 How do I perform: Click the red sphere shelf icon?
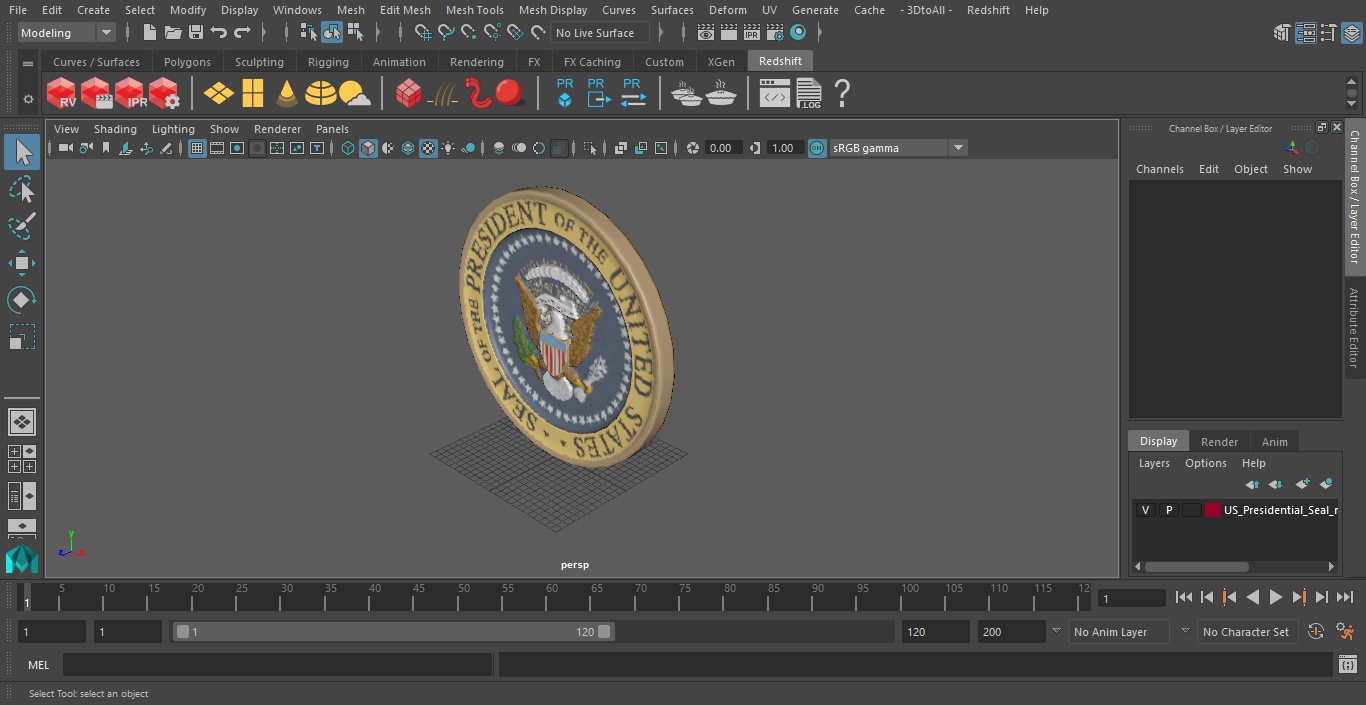(x=510, y=94)
